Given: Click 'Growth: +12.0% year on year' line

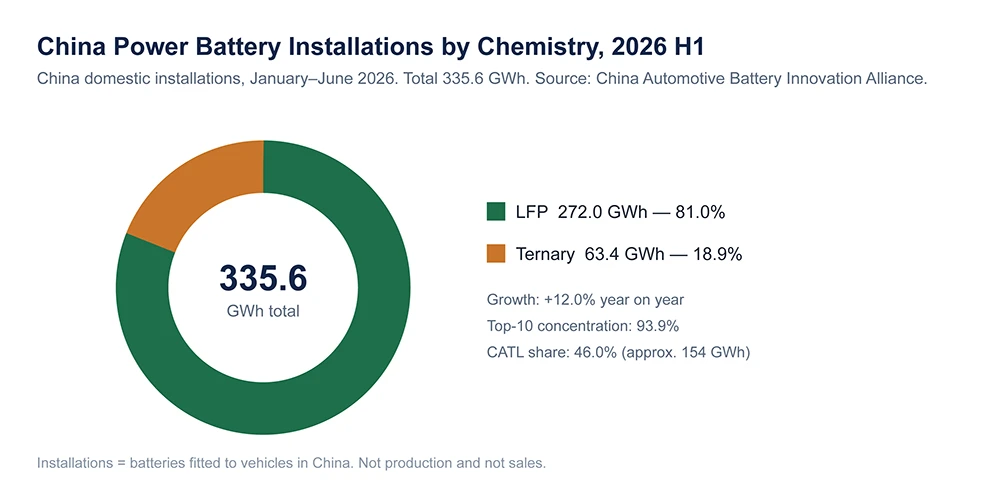Looking at the screenshot, I should click(x=585, y=300).
